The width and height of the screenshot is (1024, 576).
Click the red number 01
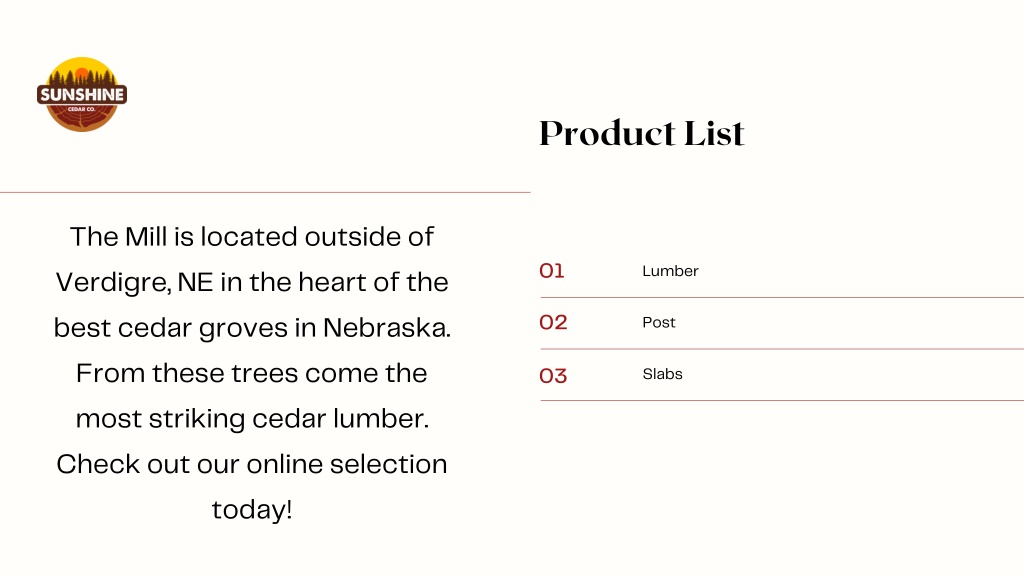[552, 270]
